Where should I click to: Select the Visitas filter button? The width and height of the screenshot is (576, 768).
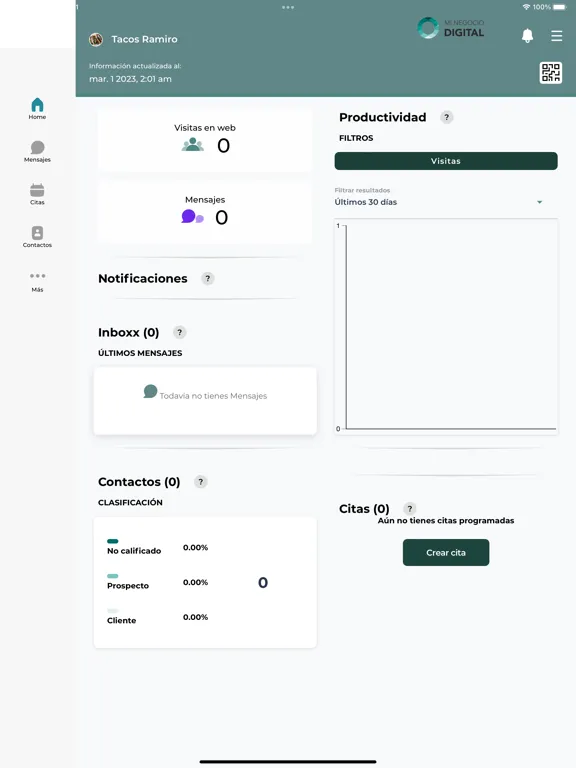[x=446, y=161]
